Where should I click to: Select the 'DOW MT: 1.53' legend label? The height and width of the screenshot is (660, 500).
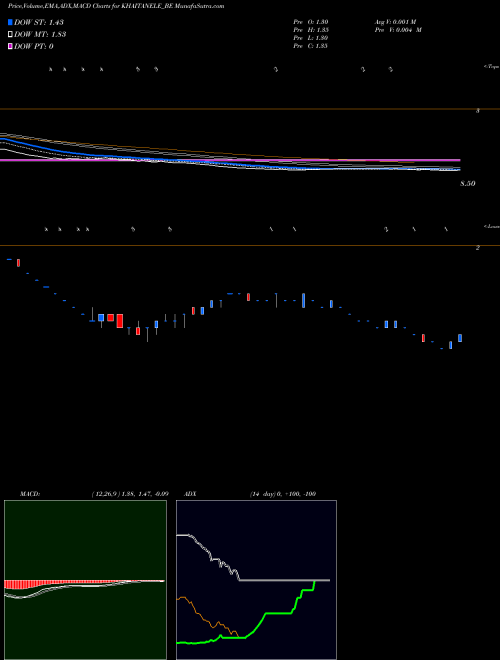click(40, 35)
